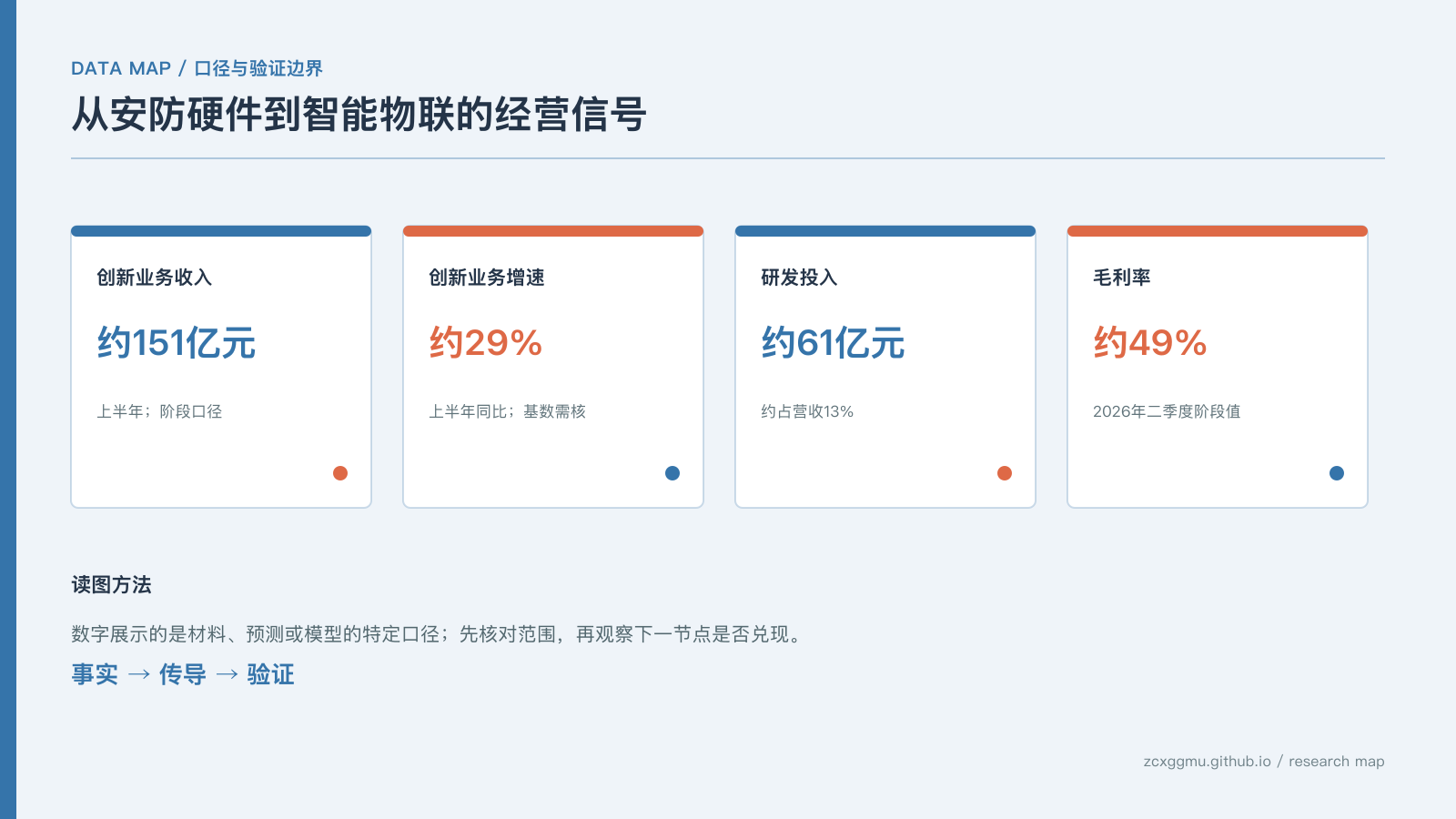Click the DATA MAP / 口径与验证边界 header label

(197, 68)
